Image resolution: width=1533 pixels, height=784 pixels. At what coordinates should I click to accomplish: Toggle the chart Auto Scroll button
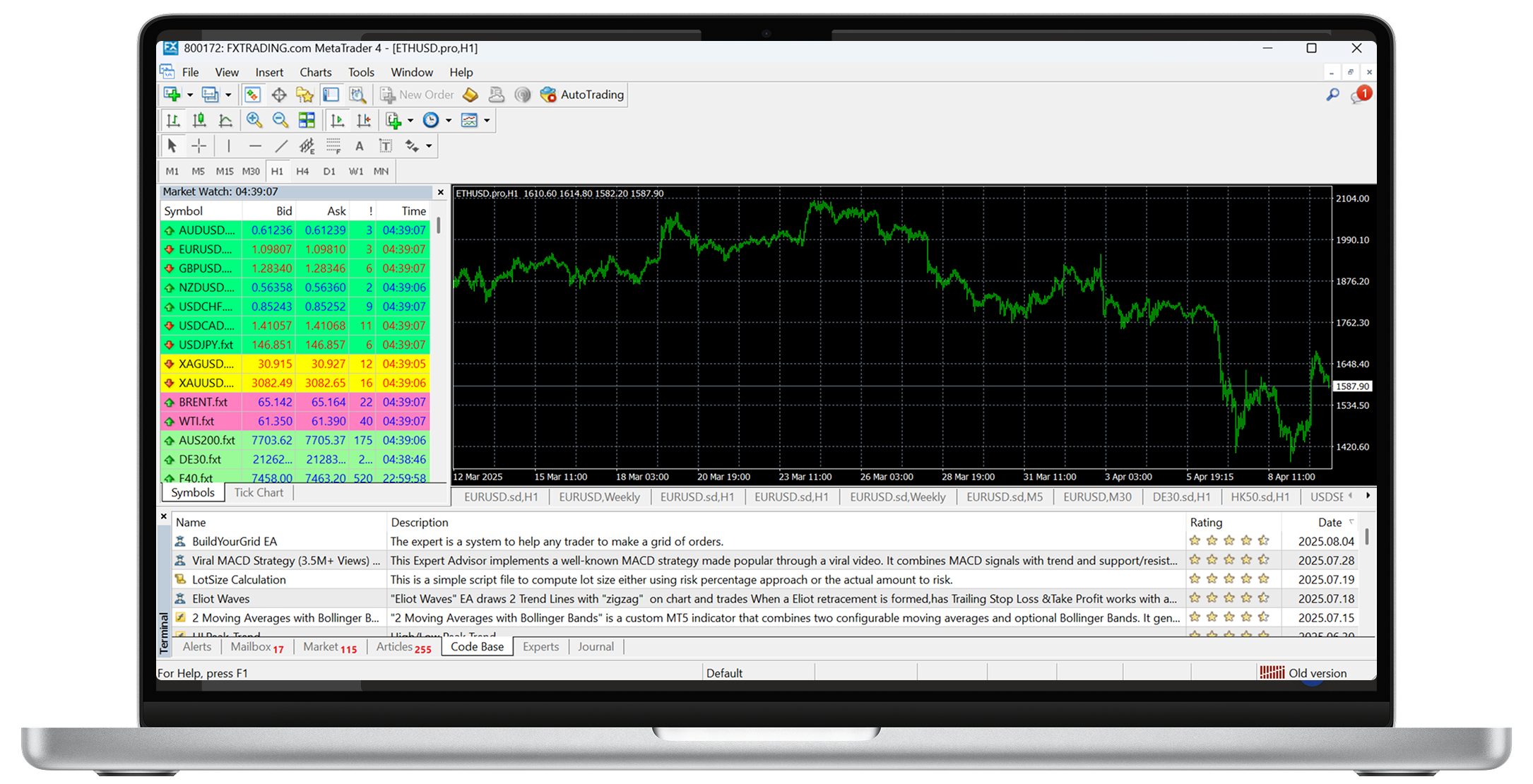pyautogui.click(x=338, y=121)
